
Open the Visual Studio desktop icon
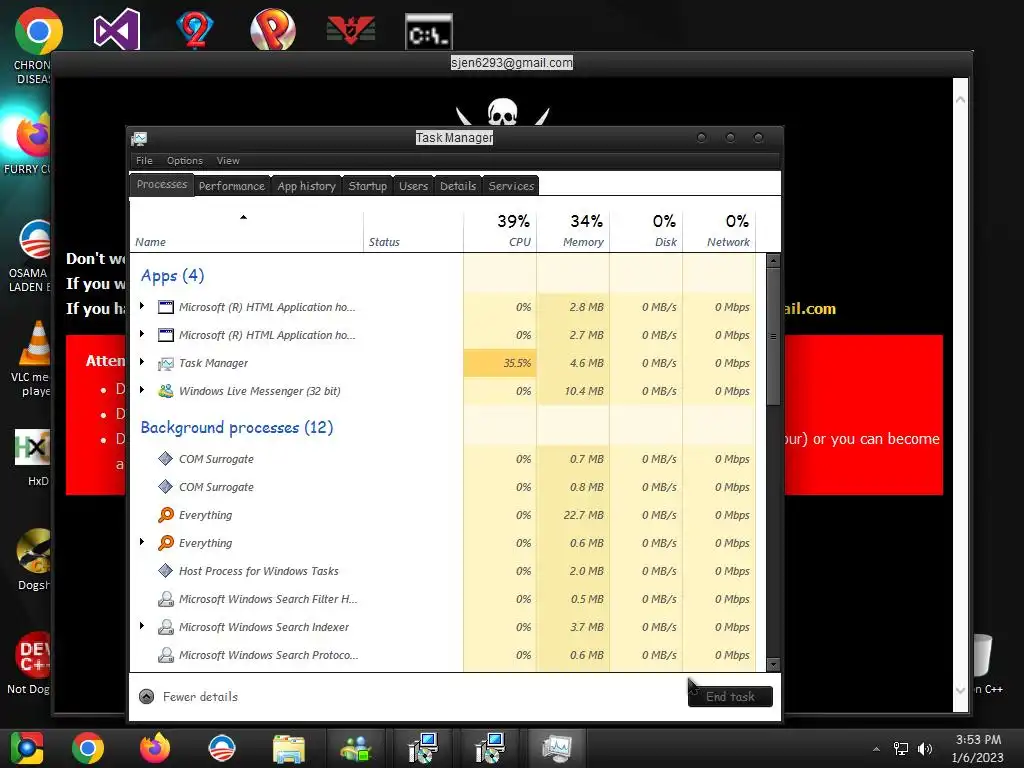point(117,30)
